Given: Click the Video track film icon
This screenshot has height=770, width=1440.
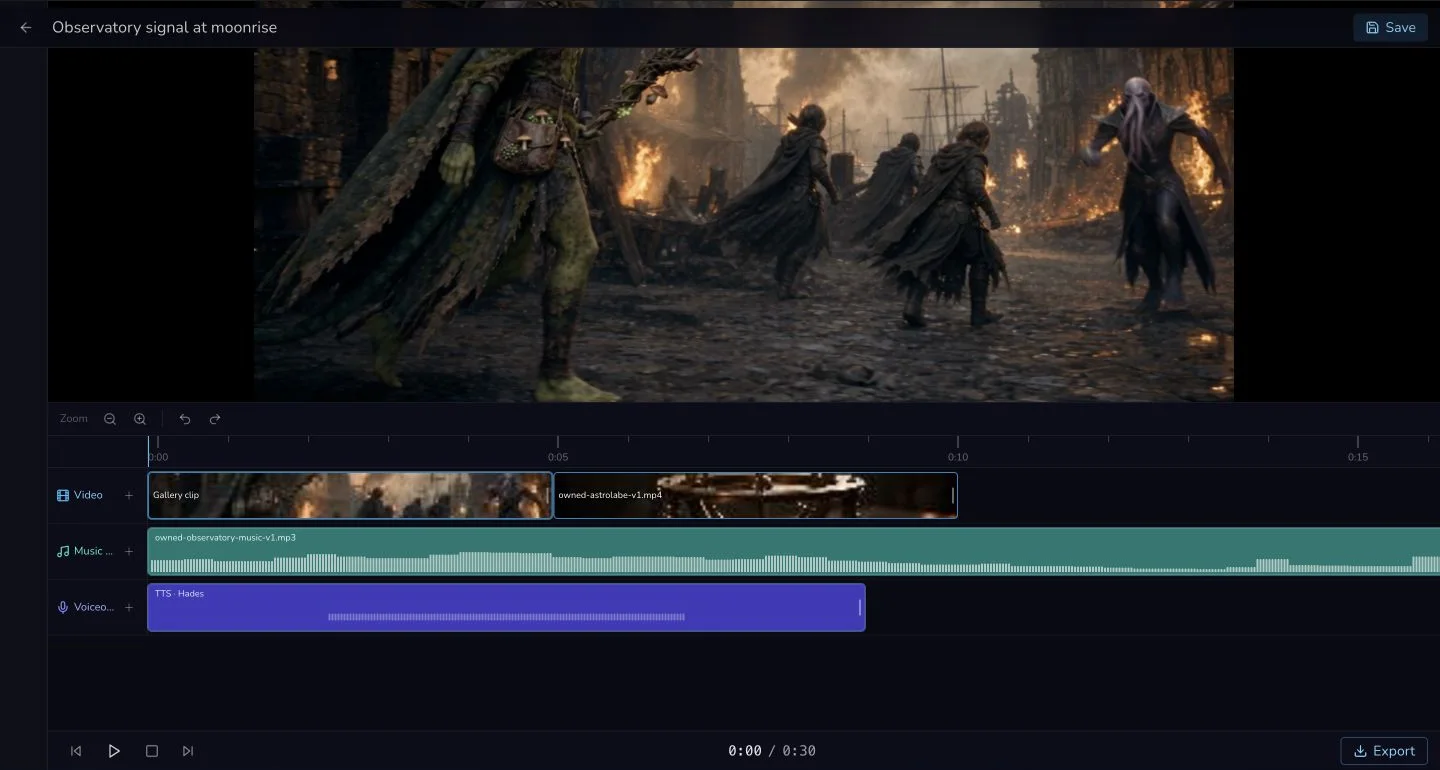Looking at the screenshot, I should coord(63,495).
